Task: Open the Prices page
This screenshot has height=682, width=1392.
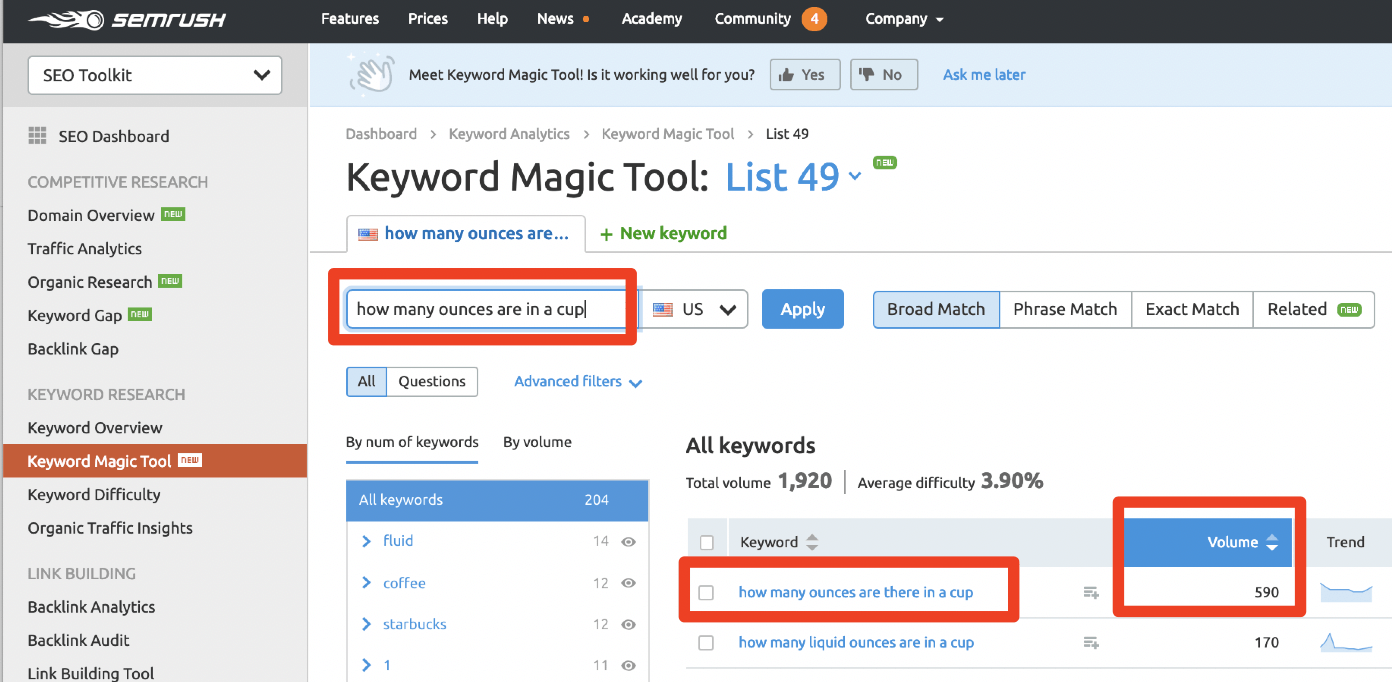Action: [x=430, y=19]
